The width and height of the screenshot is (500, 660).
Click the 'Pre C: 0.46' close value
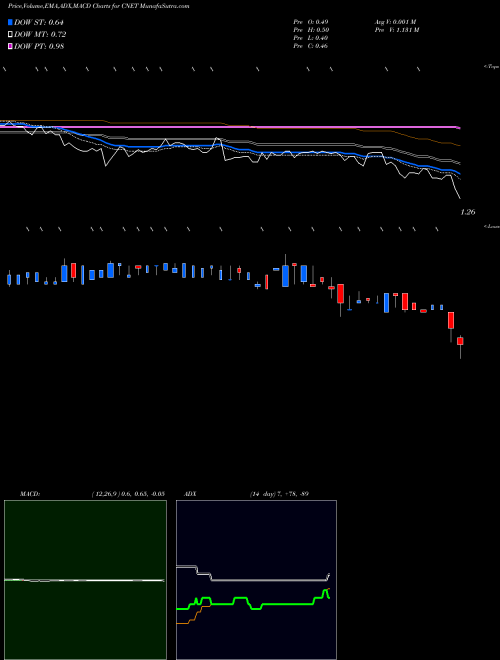(x=311, y=46)
